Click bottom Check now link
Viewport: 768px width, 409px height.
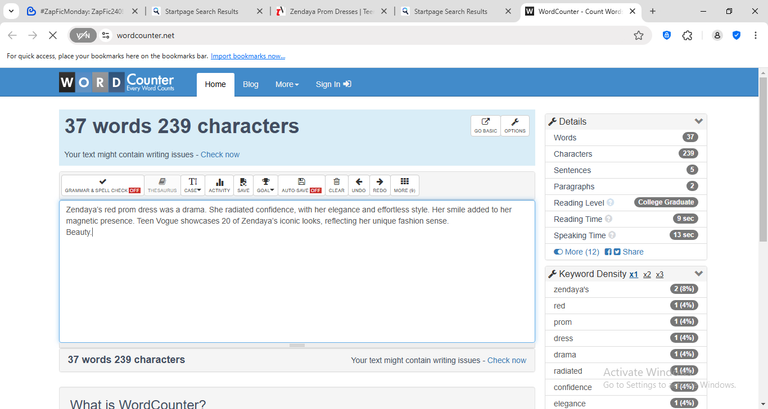coord(506,360)
